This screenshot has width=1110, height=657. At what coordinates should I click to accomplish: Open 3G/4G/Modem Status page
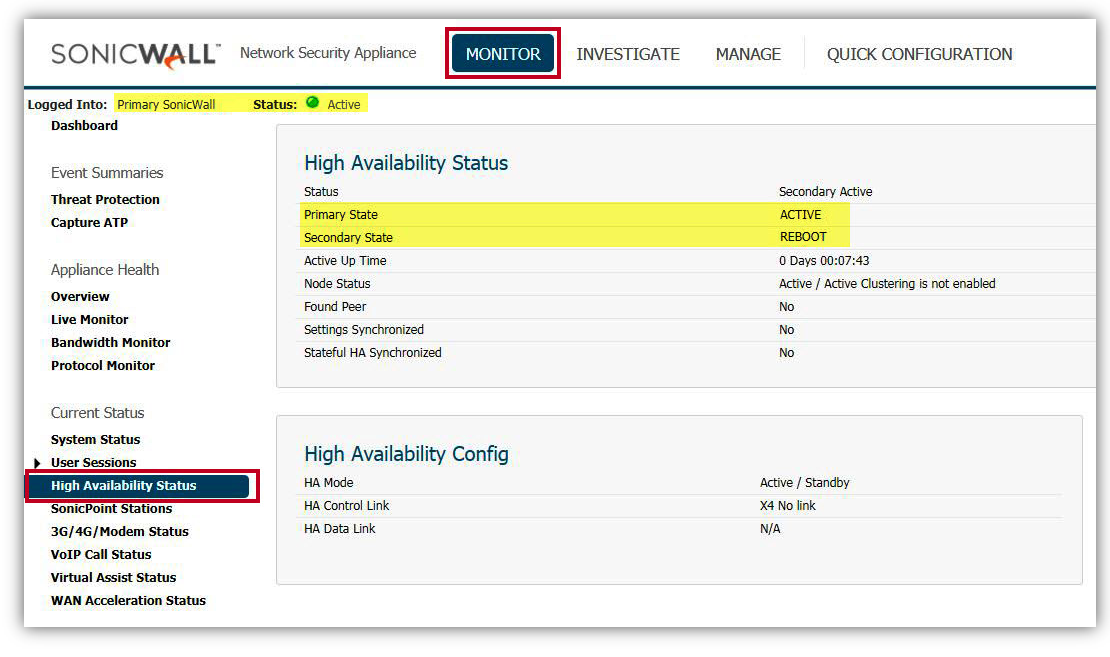coord(120,532)
